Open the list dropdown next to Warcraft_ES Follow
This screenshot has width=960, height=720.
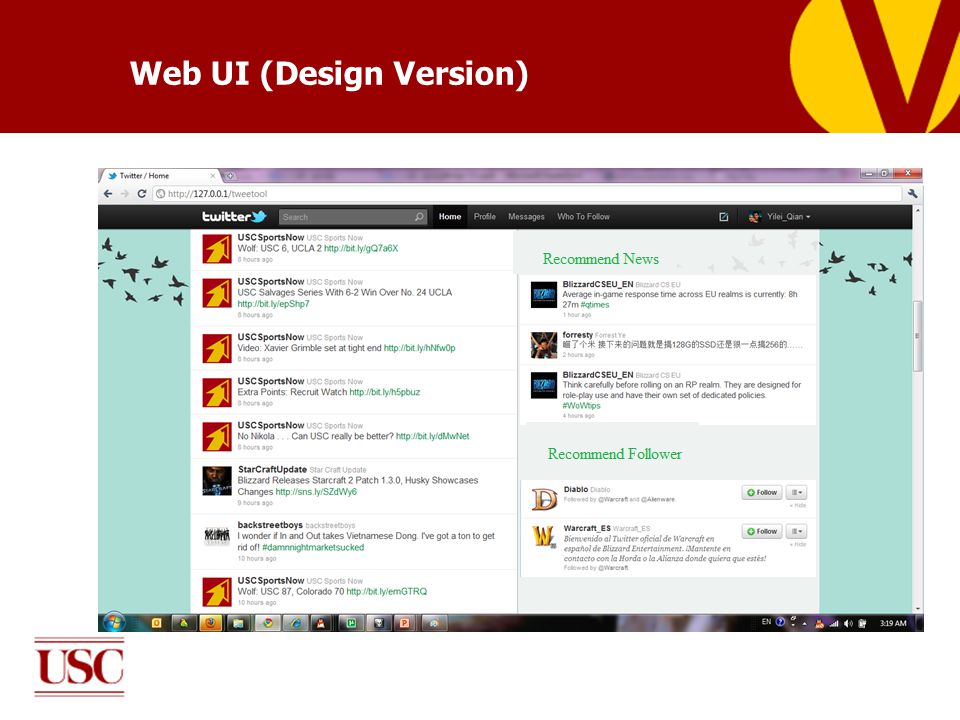coord(797,531)
